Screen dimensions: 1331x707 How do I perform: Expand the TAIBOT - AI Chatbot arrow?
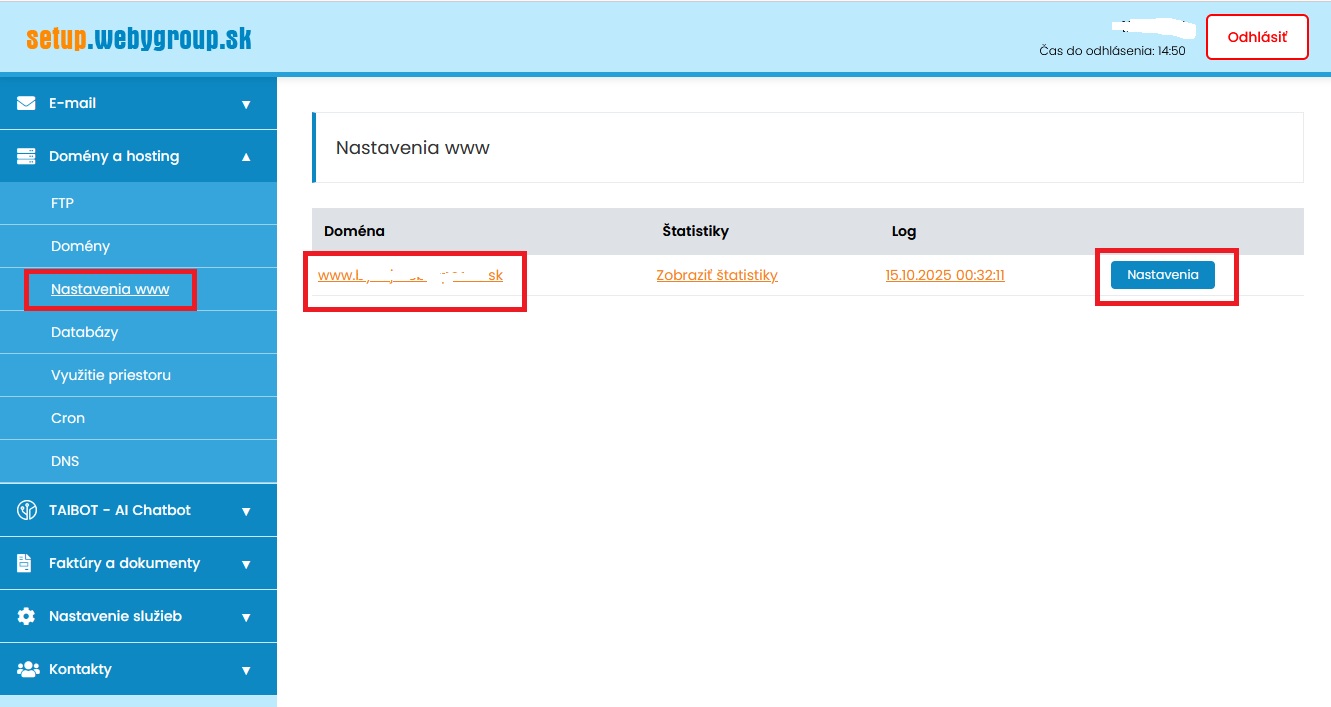coord(246,511)
